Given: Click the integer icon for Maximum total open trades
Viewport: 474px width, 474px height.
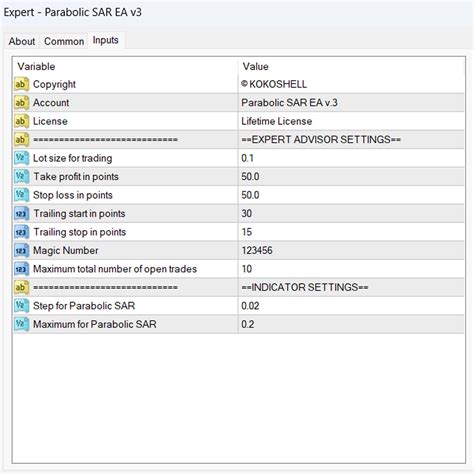Looking at the screenshot, I should [x=21, y=269].
